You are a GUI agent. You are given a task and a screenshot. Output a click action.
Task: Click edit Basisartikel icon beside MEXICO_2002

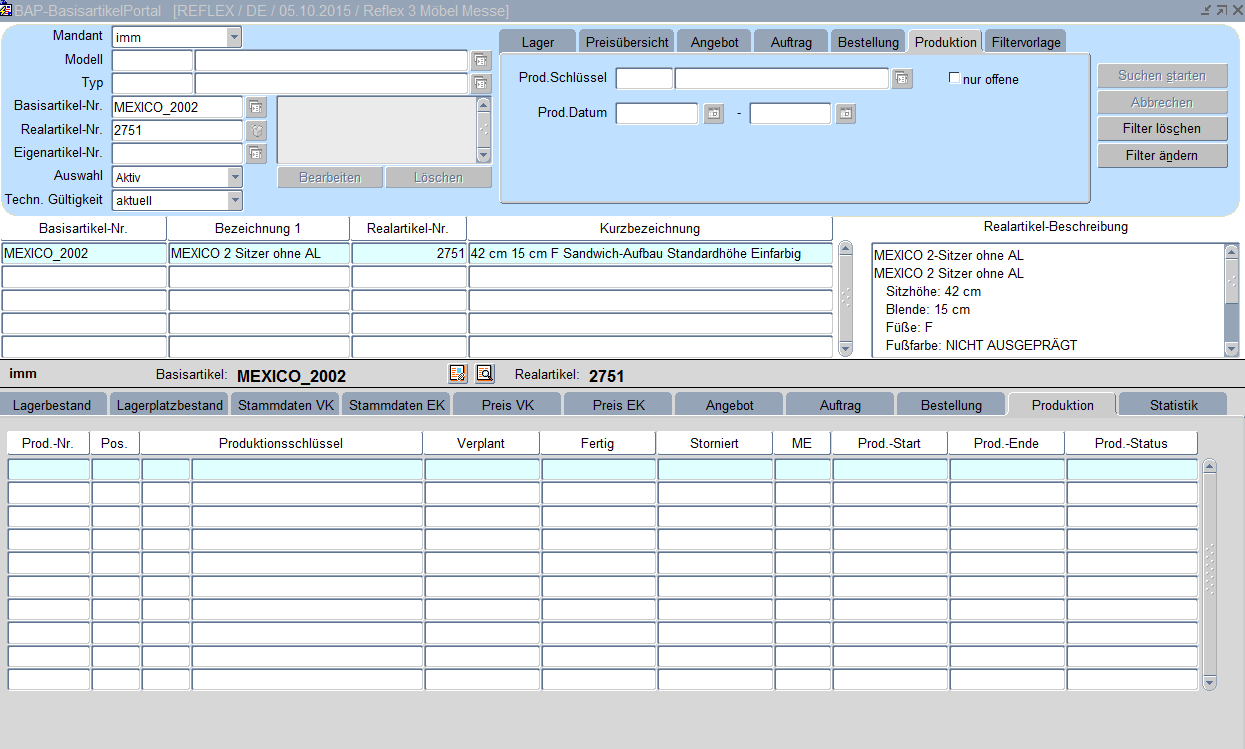pos(458,374)
